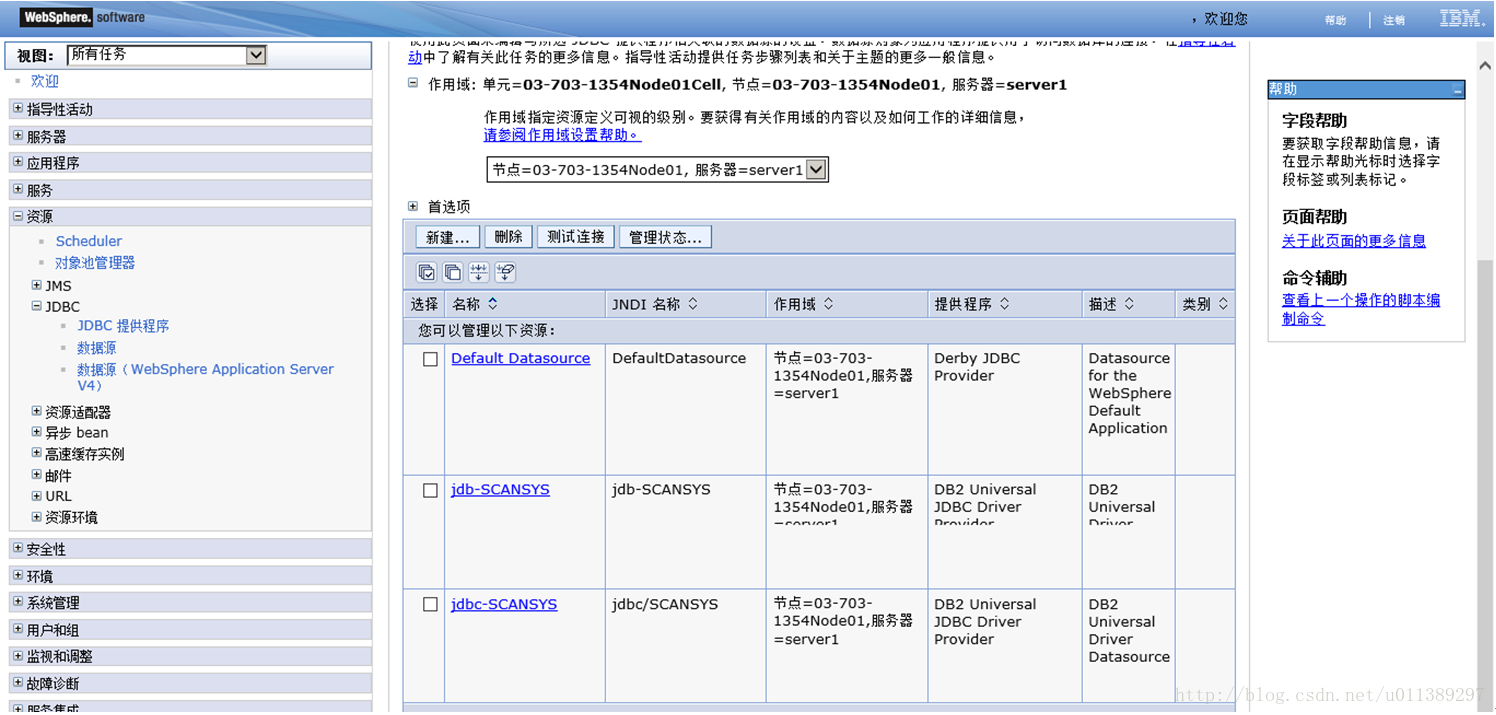Expand the 安全性 navigation group
Viewport: 1496px width, 715px height.
tap(18, 549)
